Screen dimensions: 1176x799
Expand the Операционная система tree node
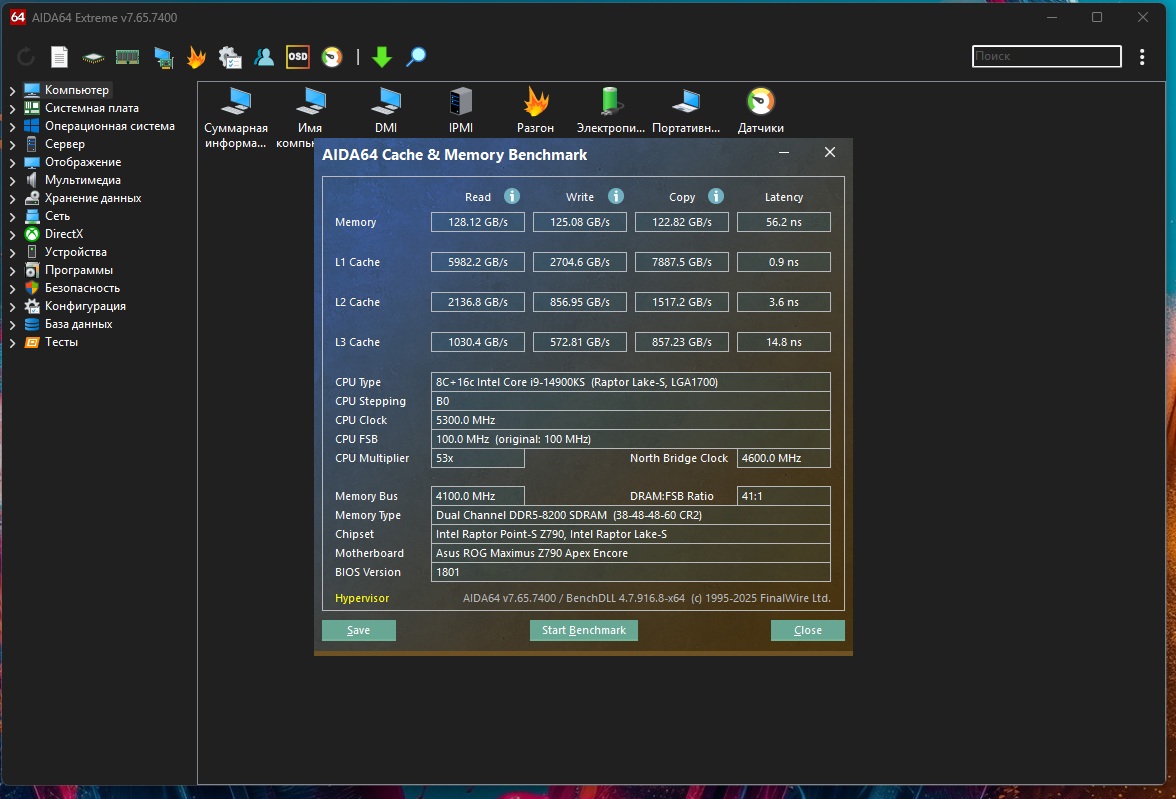coord(12,126)
